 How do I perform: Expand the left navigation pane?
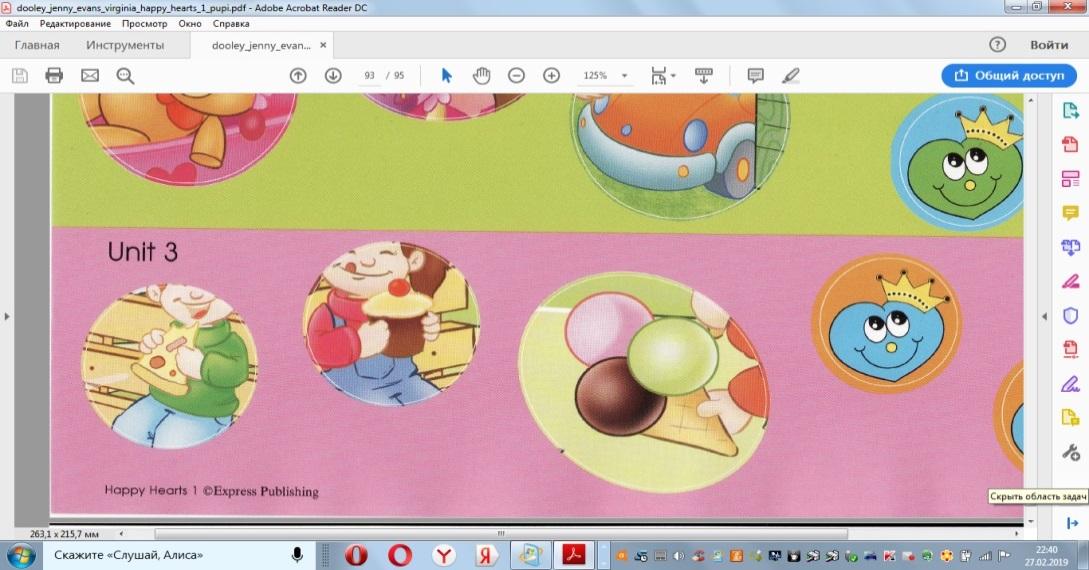(x=7, y=317)
